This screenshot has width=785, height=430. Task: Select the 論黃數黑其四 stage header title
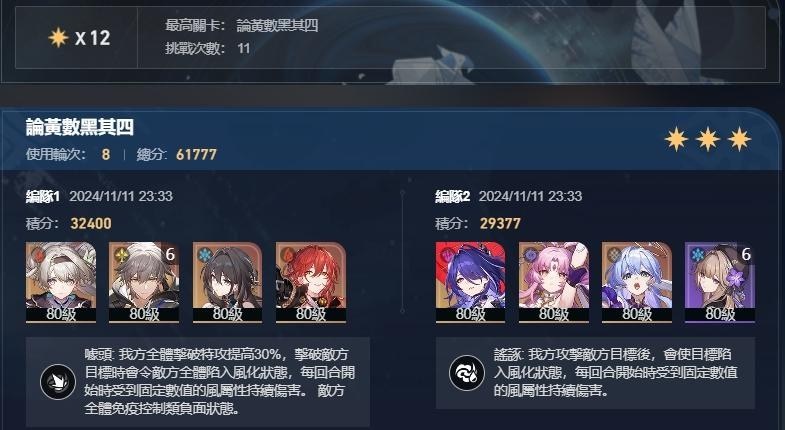pos(80,127)
